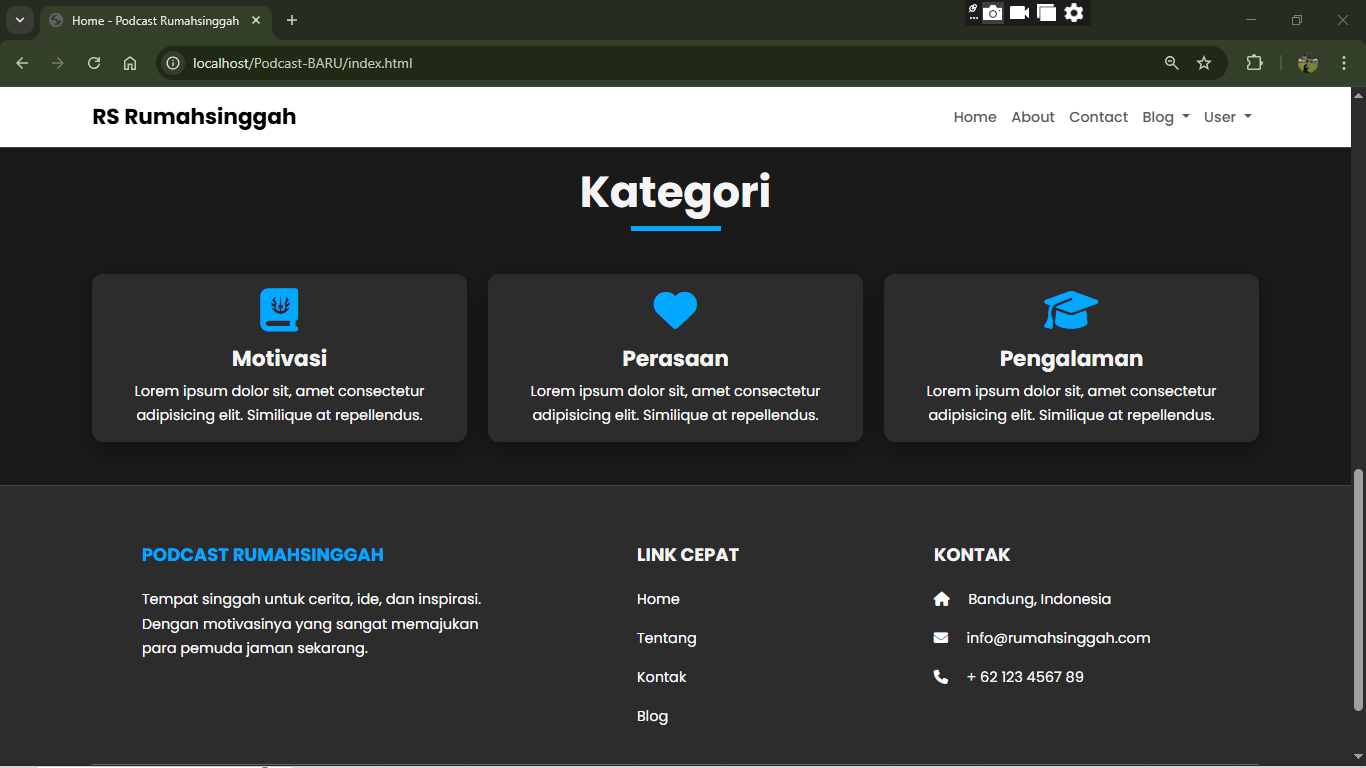Reload the page using the refresh button
The width and height of the screenshot is (1366, 768).
pyautogui.click(x=94, y=63)
